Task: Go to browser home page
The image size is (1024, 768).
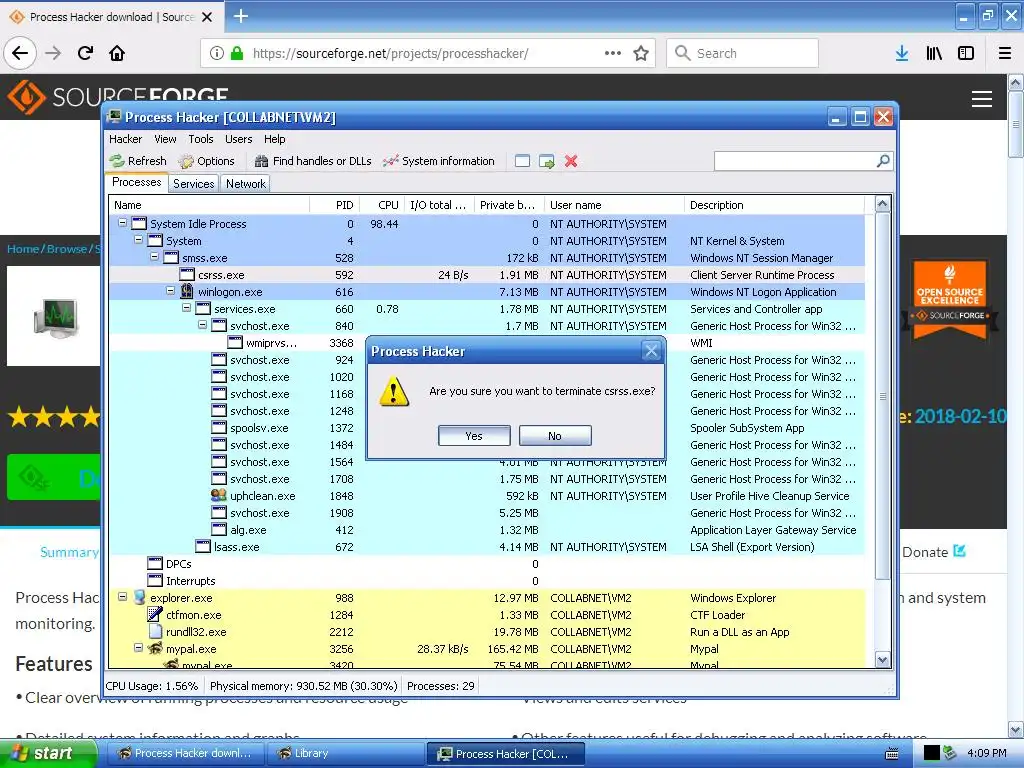Action: (117, 53)
